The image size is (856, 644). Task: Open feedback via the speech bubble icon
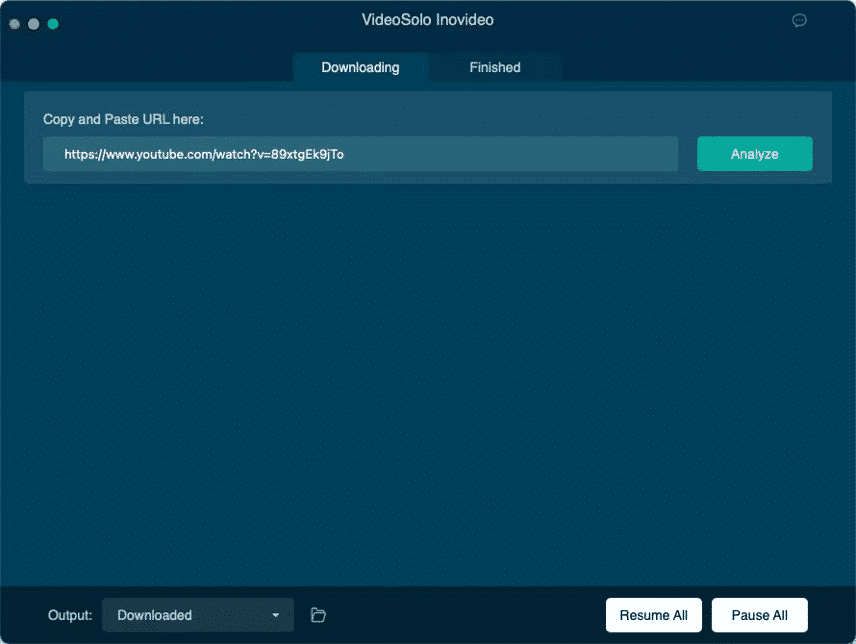[799, 20]
